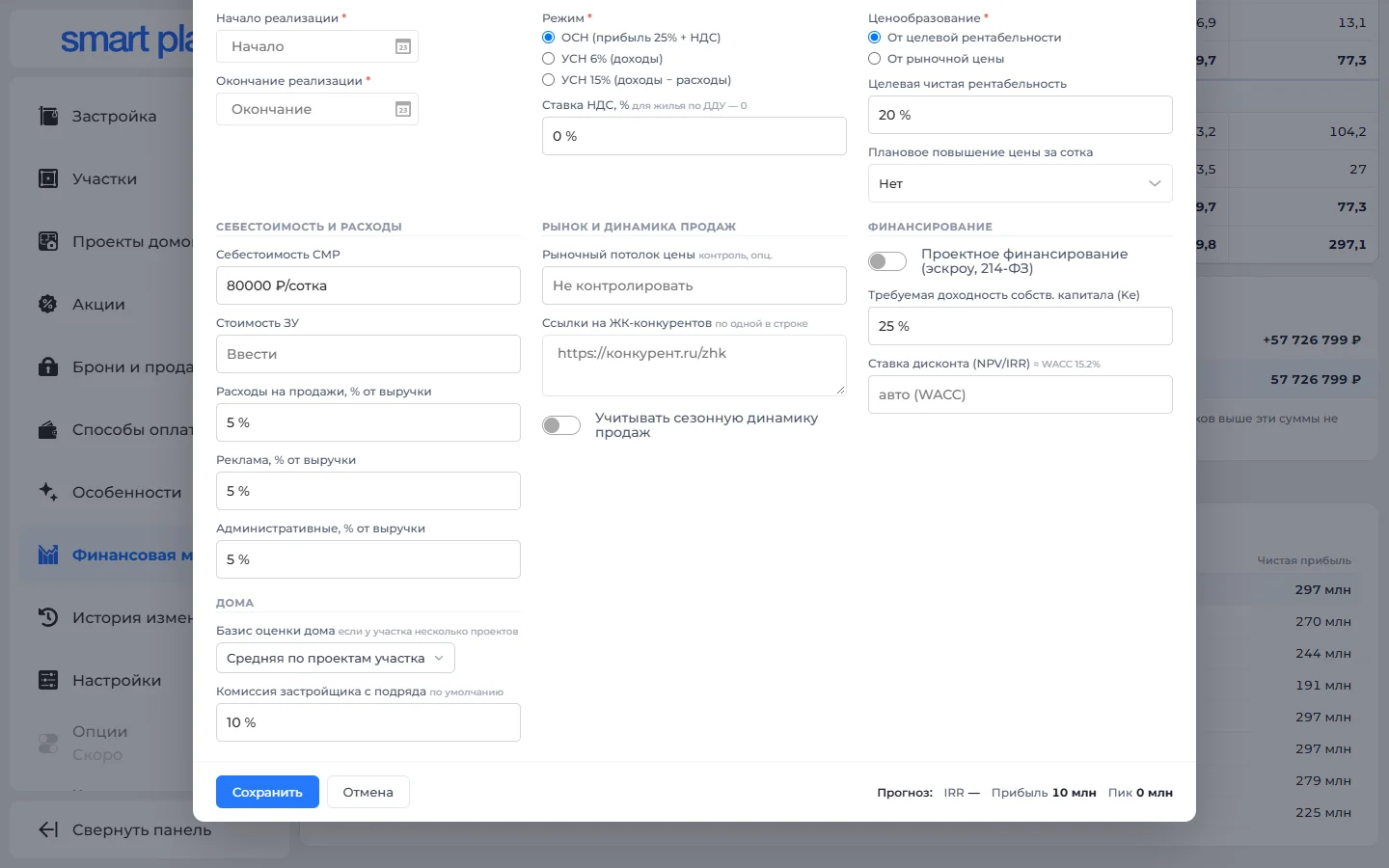Open Базис оценки дома dropdown

click(336, 658)
